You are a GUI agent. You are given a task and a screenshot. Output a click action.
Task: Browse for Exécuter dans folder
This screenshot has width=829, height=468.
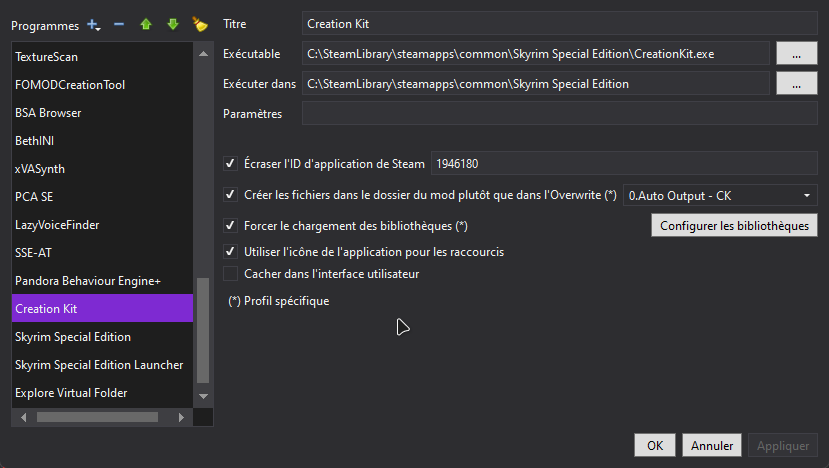click(796, 84)
